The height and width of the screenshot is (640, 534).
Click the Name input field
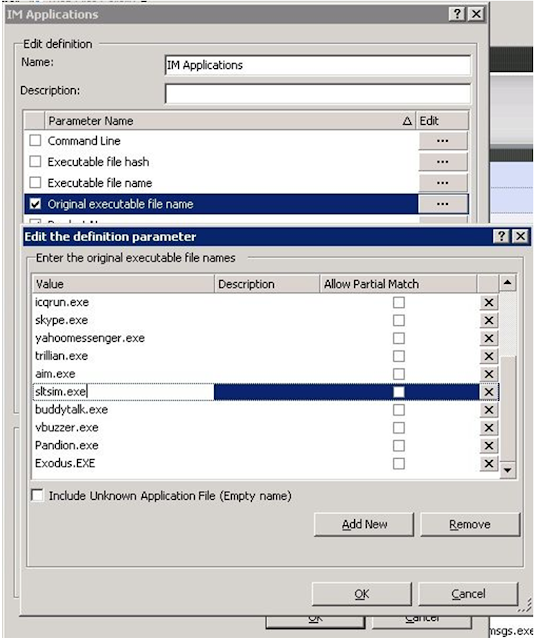click(318, 65)
